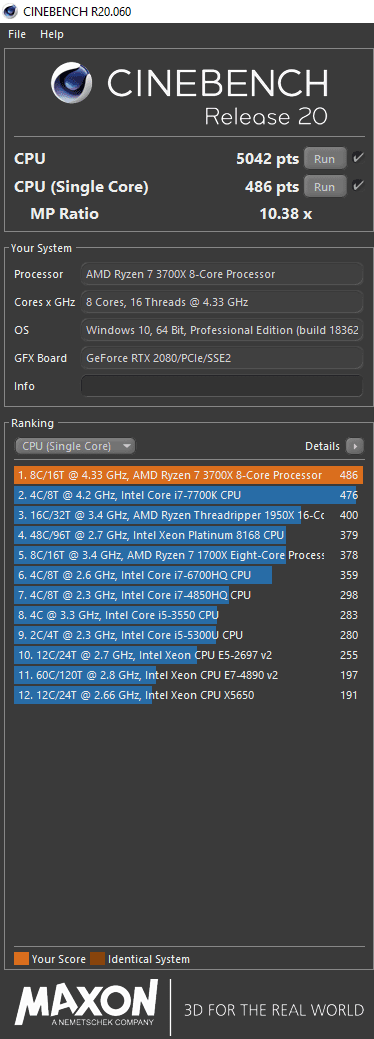
Task: Click the GFX Board field GeForce RTX 2080
Action: (221, 358)
